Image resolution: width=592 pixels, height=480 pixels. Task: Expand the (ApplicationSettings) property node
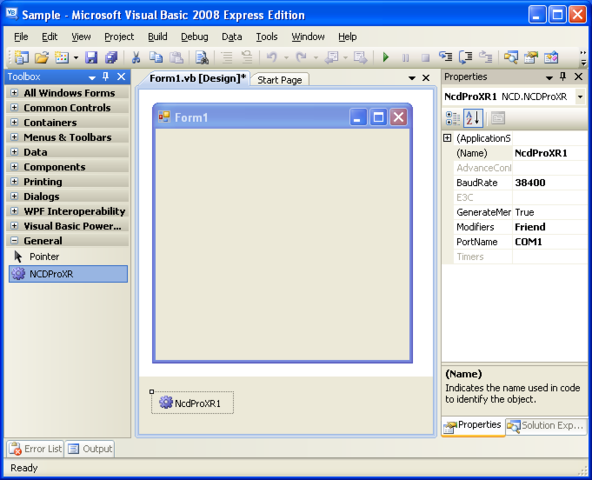coord(447,138)
